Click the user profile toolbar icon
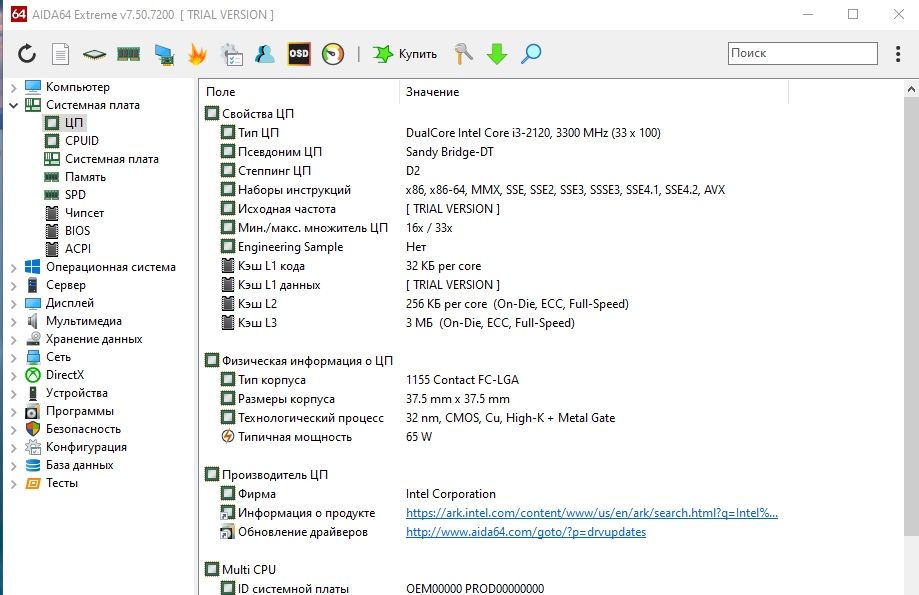The width and height of the screenshot is (919, 595). tap(264, 54)
